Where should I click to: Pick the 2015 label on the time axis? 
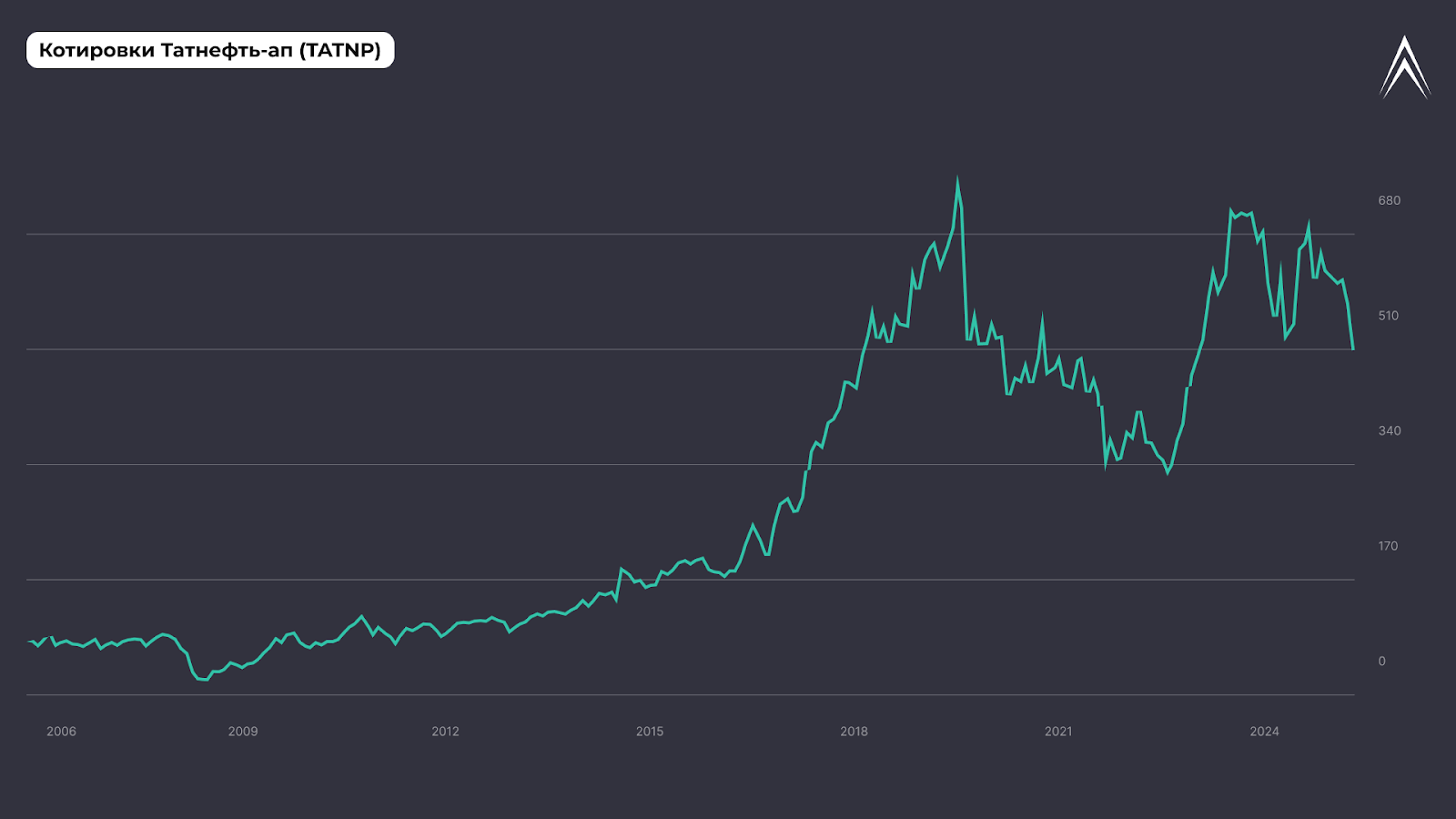click(x=650, y=732)
